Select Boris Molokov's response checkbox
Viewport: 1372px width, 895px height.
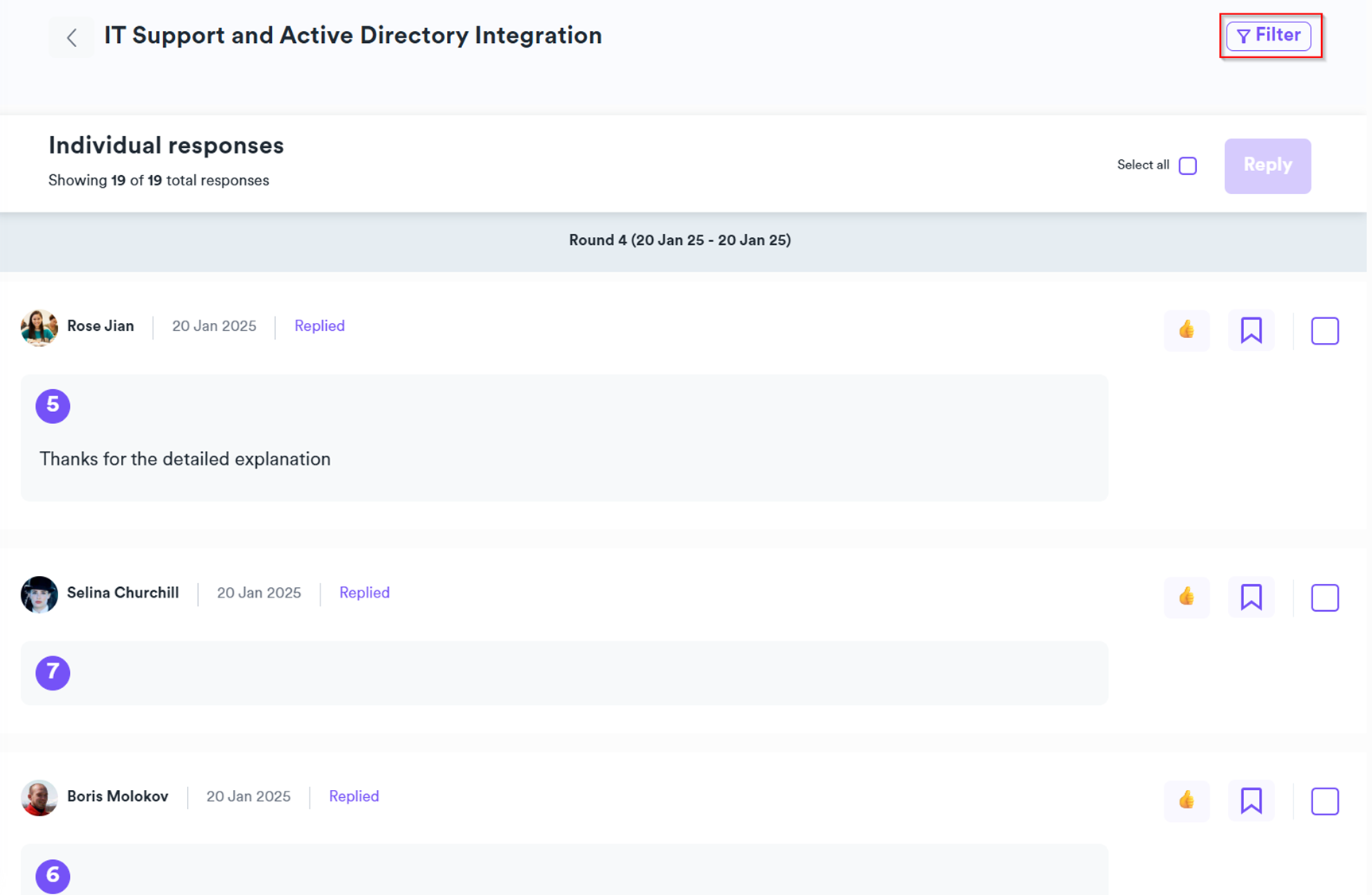point(1324,801)
